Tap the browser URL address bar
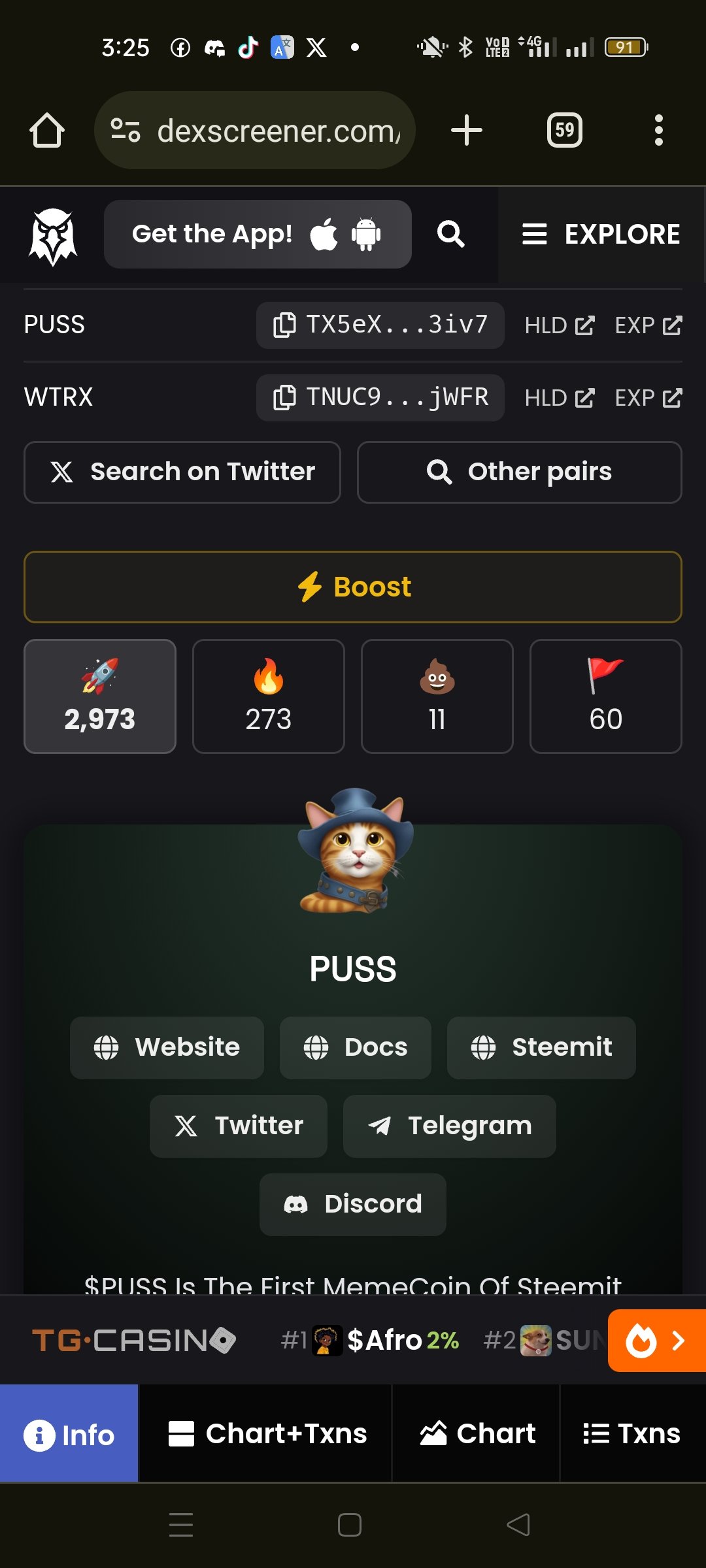 click(x=255, y=130)
